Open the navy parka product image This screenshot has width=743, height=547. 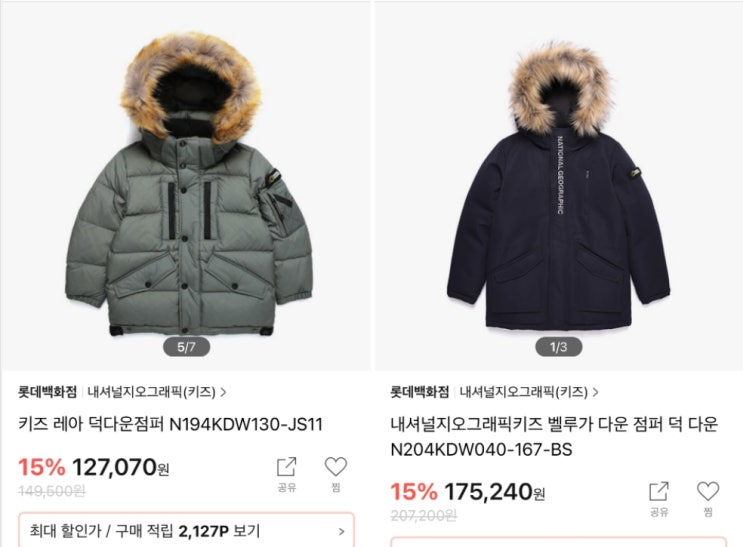click(559, 186)
